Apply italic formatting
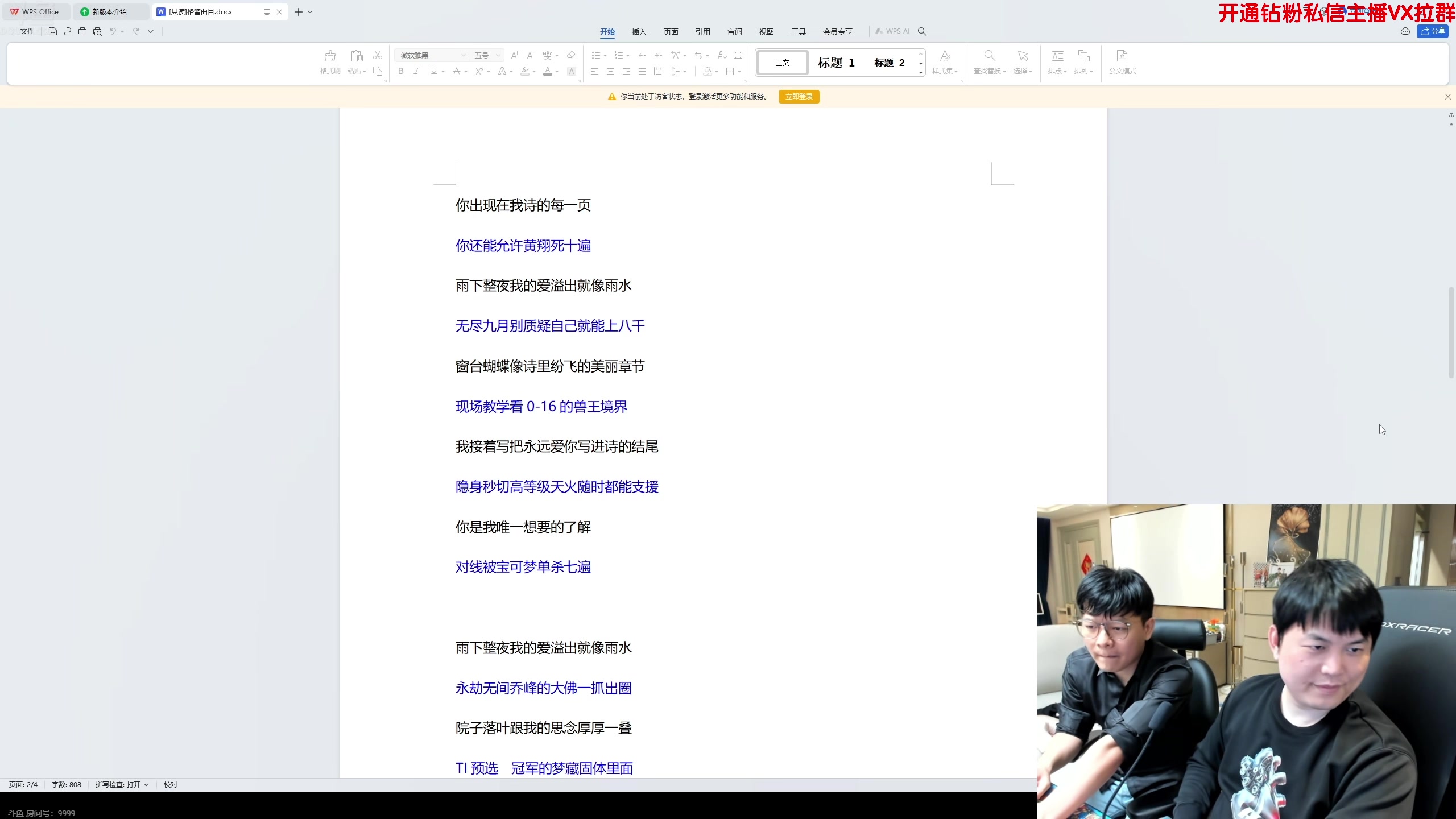This screenshot has height=819, width=1456. pyautogui.click(x=416, y=71)
